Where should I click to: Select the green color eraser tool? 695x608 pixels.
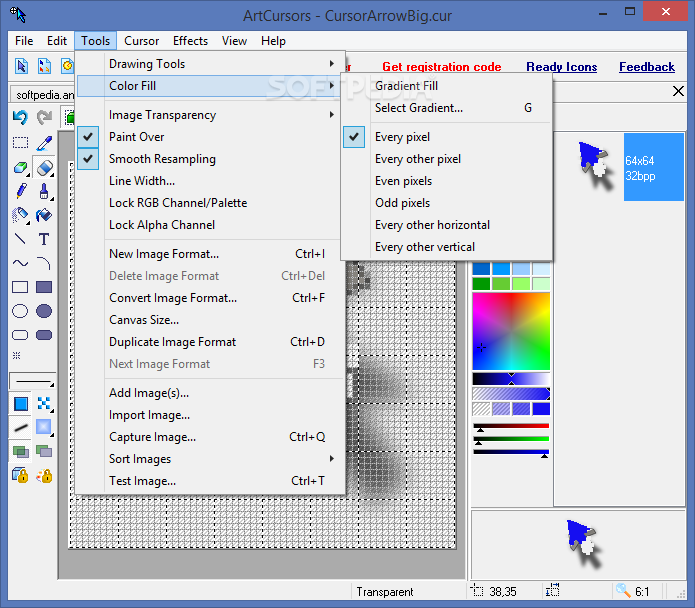20,168
